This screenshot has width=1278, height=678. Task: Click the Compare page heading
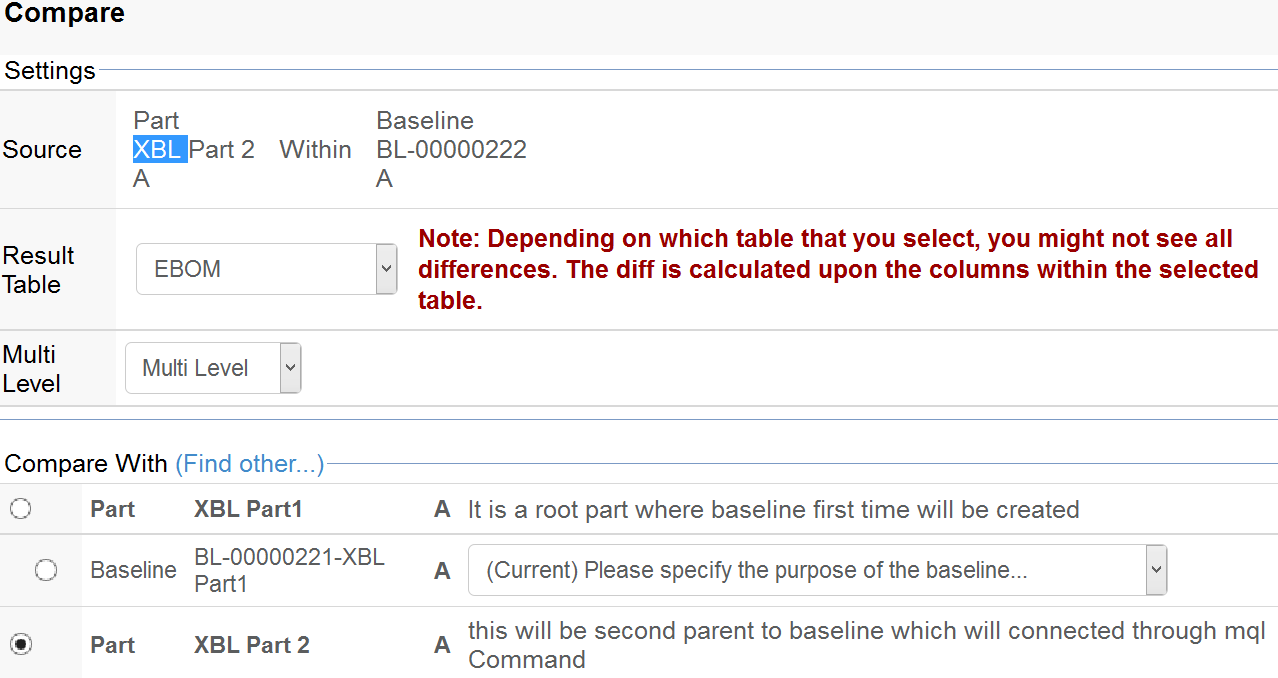[x=65, y=14]
